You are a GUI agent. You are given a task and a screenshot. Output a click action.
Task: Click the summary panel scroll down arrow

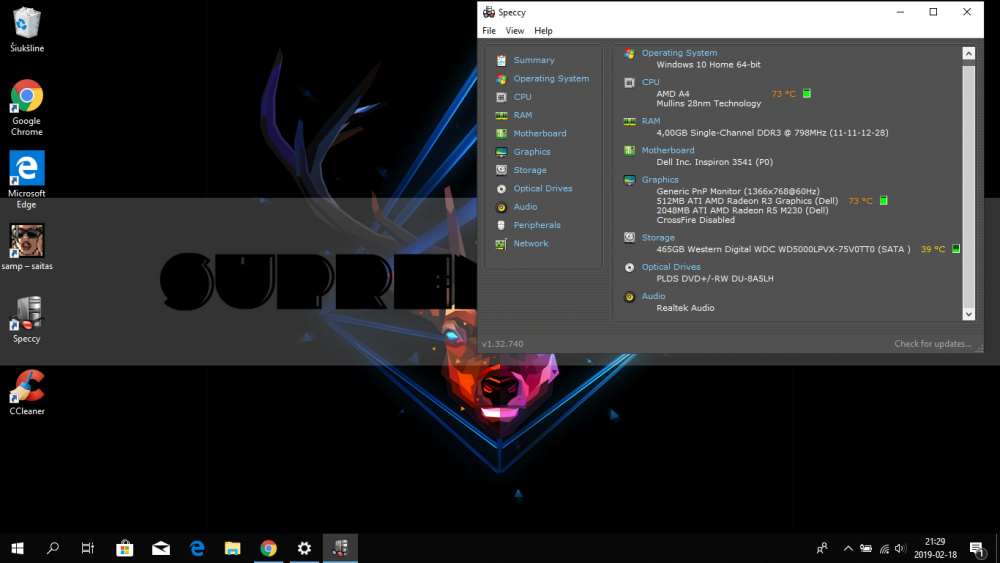(x=969, y=314)
